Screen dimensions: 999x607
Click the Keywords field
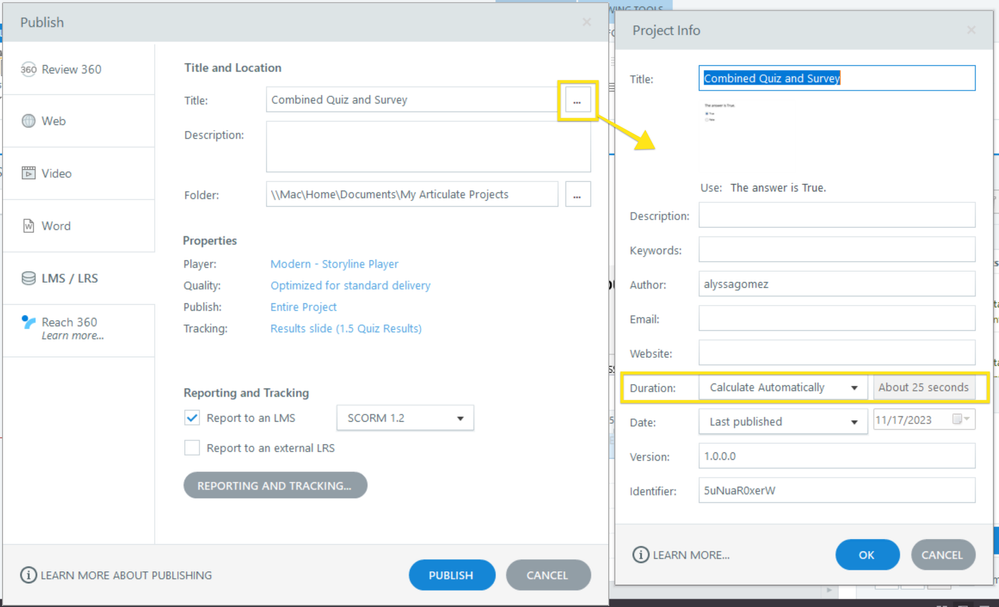pyautogui.click(x=837, y=250)
